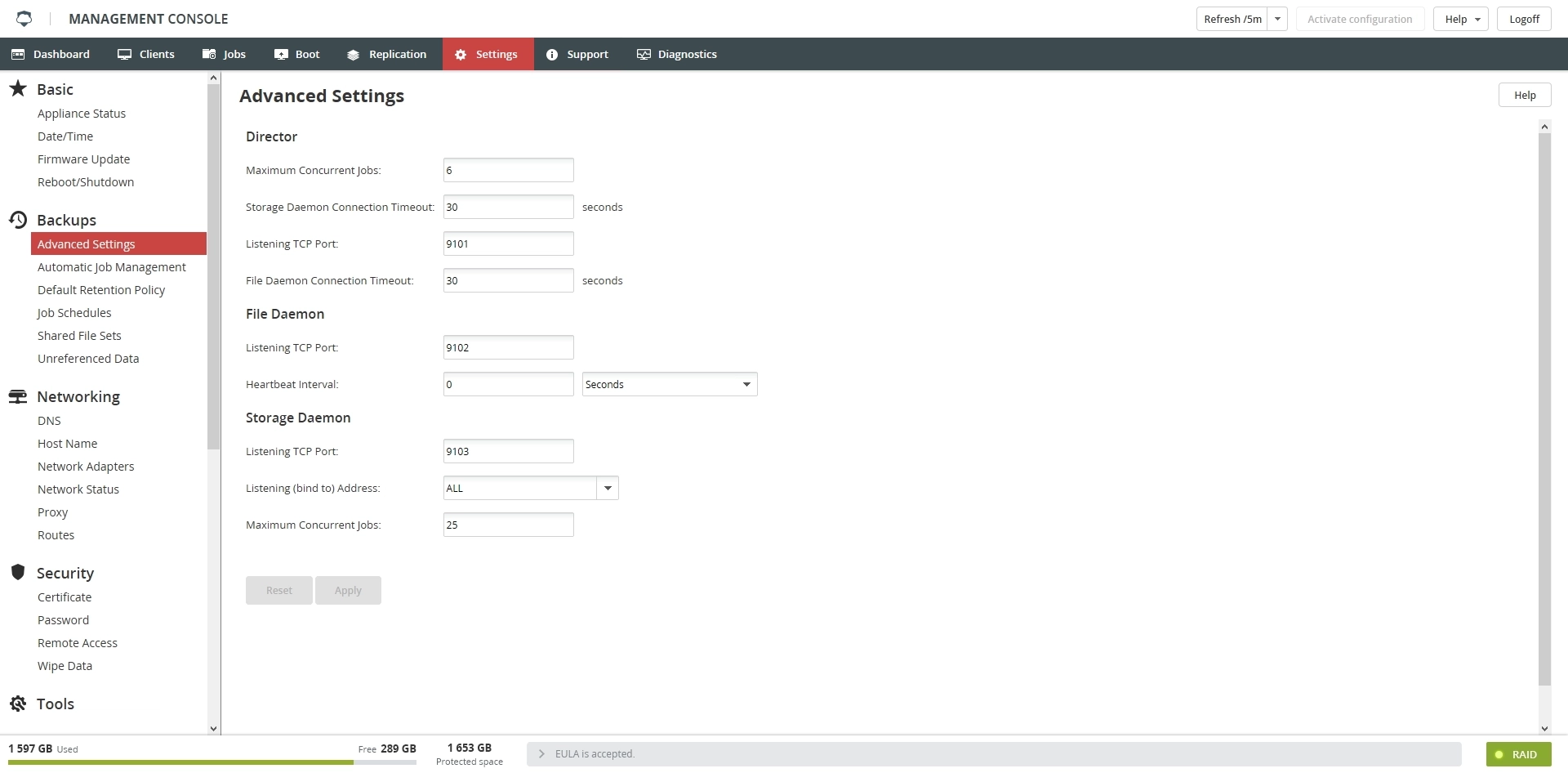1568x773 pixels.
Task: Click the File Daemon TCP Port 9102 field
Action: coord(509,347)
